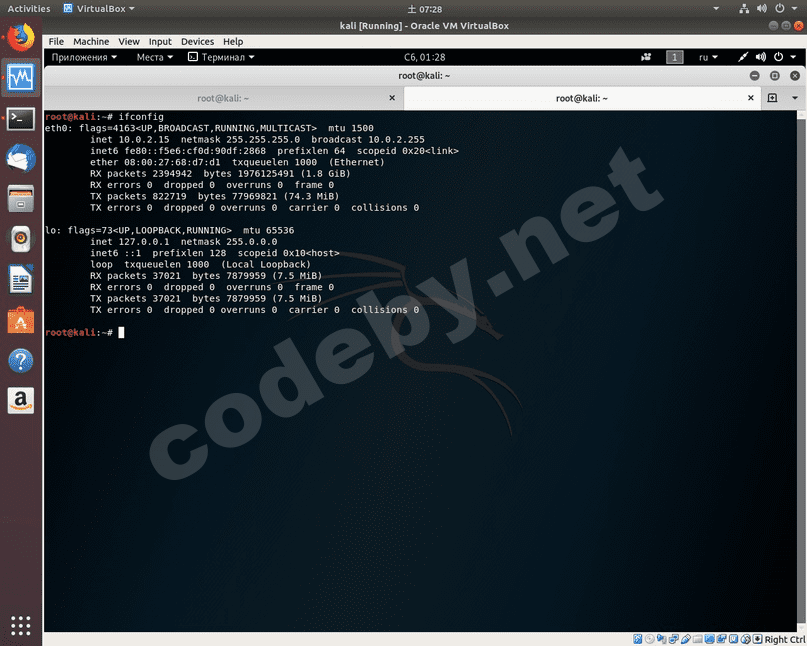Image resolution: width=807 pixels, height=646 pixels.
Task: Click VirtualBox mouse integration status icon
Action: pos(746,639)
